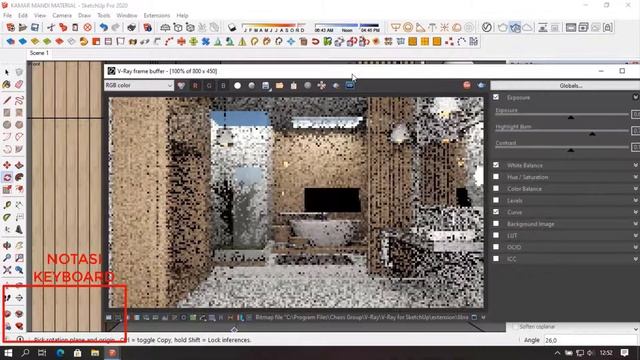
Task: Open the Camera menu
Action: pyautogui.click(x=62, y=16)
